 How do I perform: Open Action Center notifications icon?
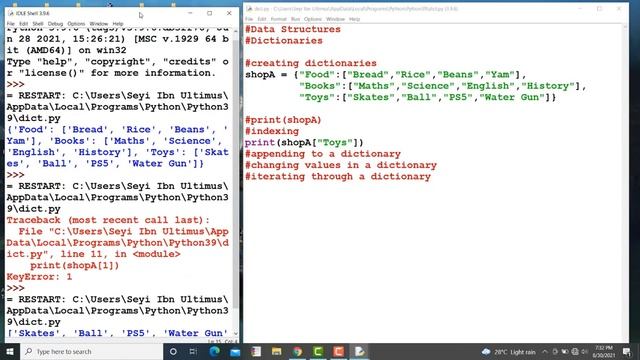tap(627, 351)
